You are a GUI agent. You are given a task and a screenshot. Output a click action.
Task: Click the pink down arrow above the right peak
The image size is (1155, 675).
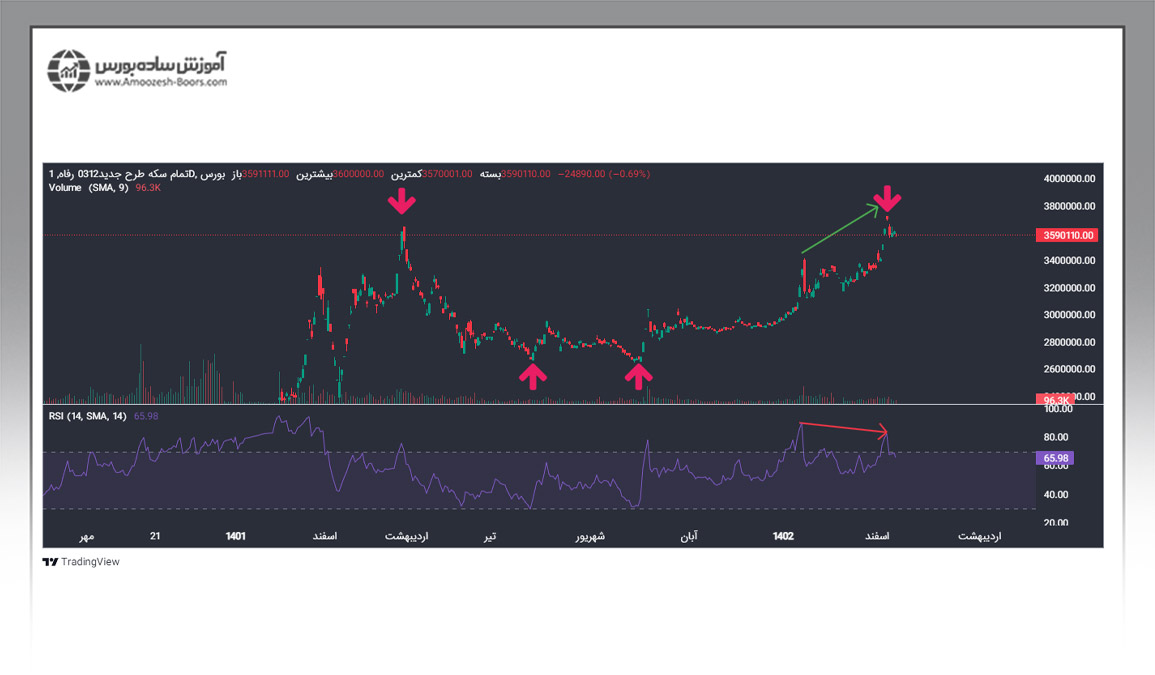886,199
